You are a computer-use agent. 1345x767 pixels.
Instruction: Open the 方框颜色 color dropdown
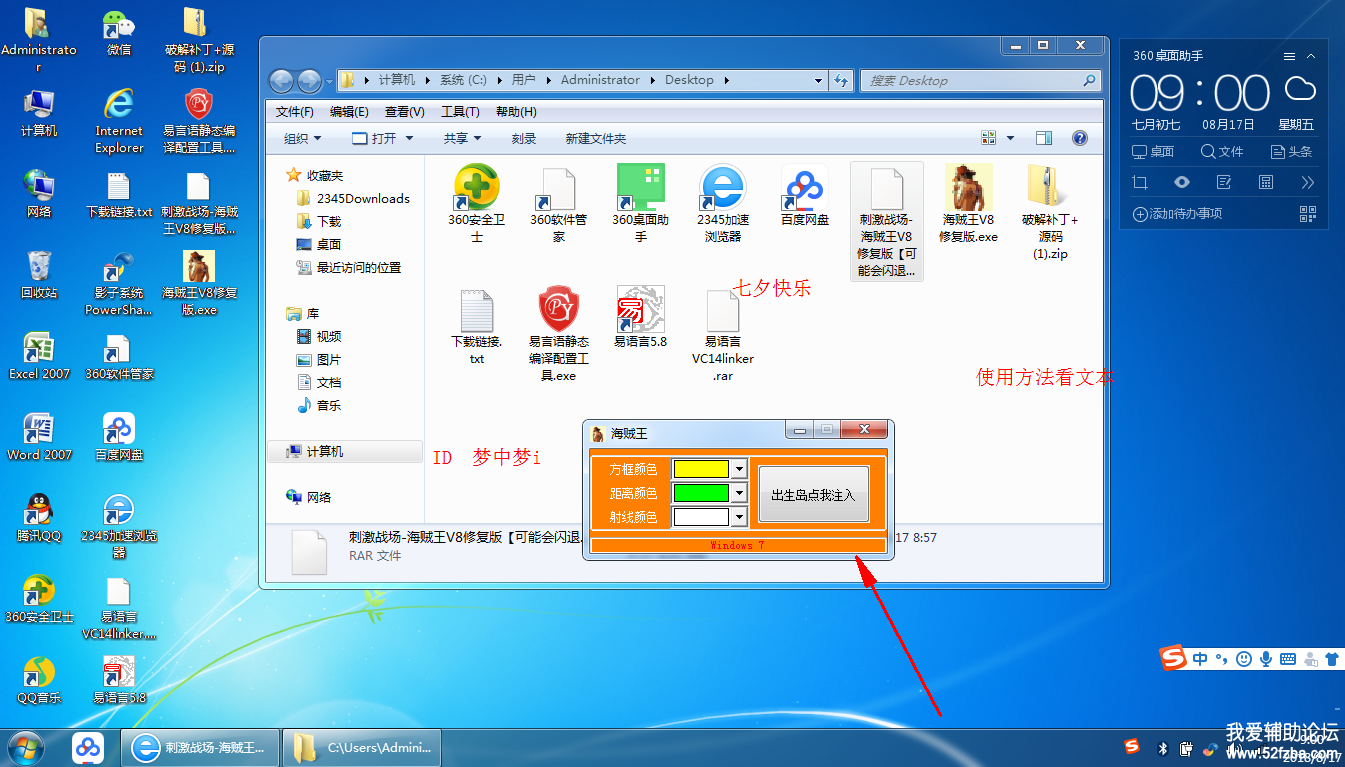(739, 468)
